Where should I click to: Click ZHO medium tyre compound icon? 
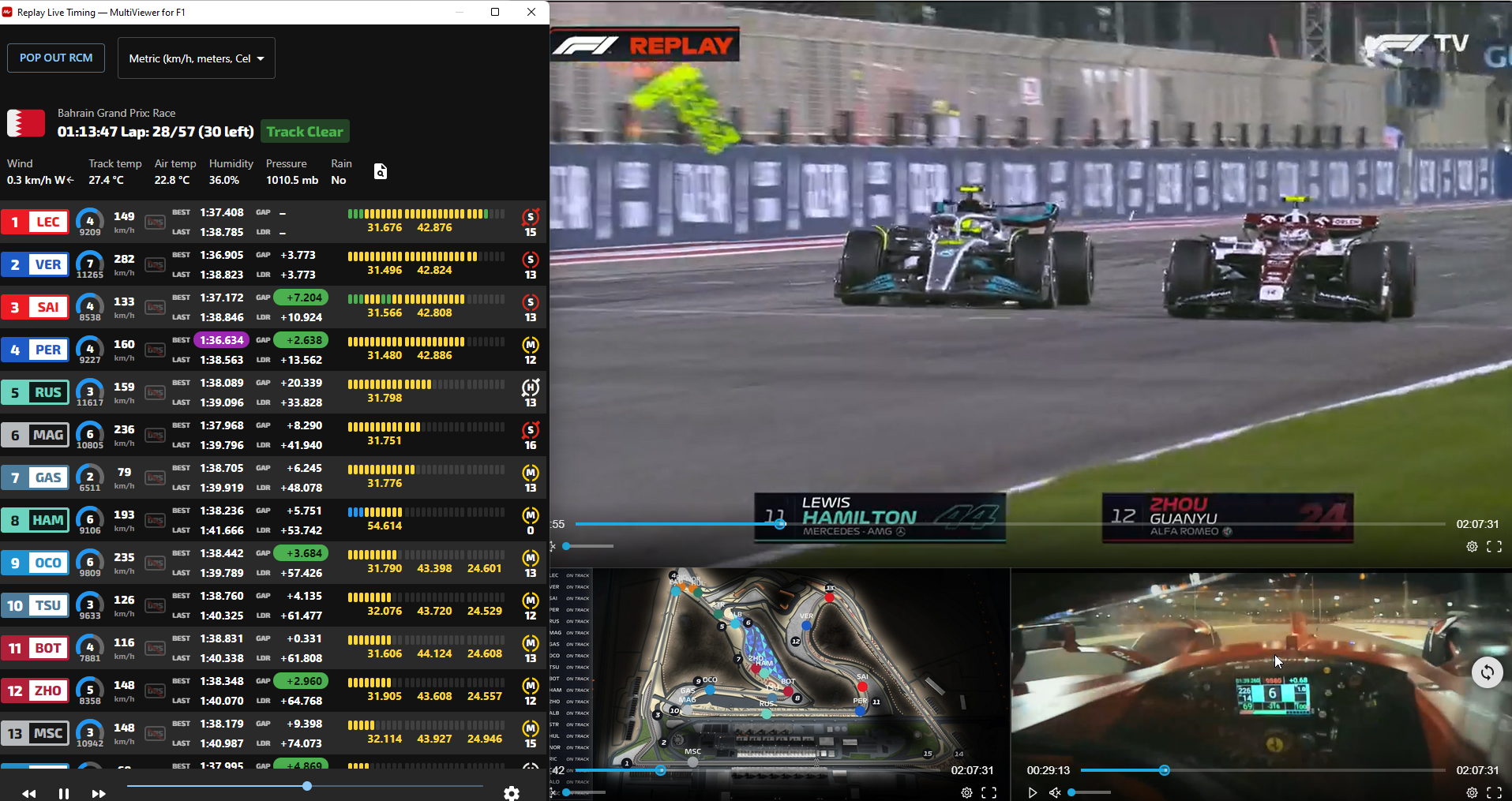(x=531, y=686)
